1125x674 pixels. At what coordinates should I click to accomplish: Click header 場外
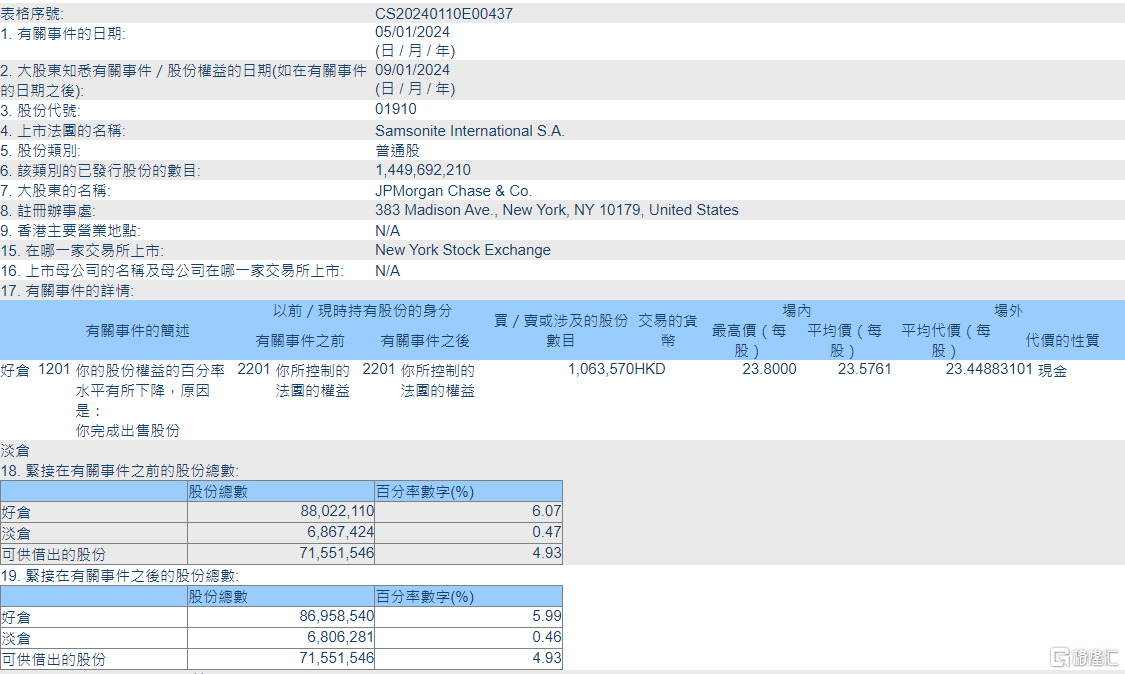(1008, 311)
